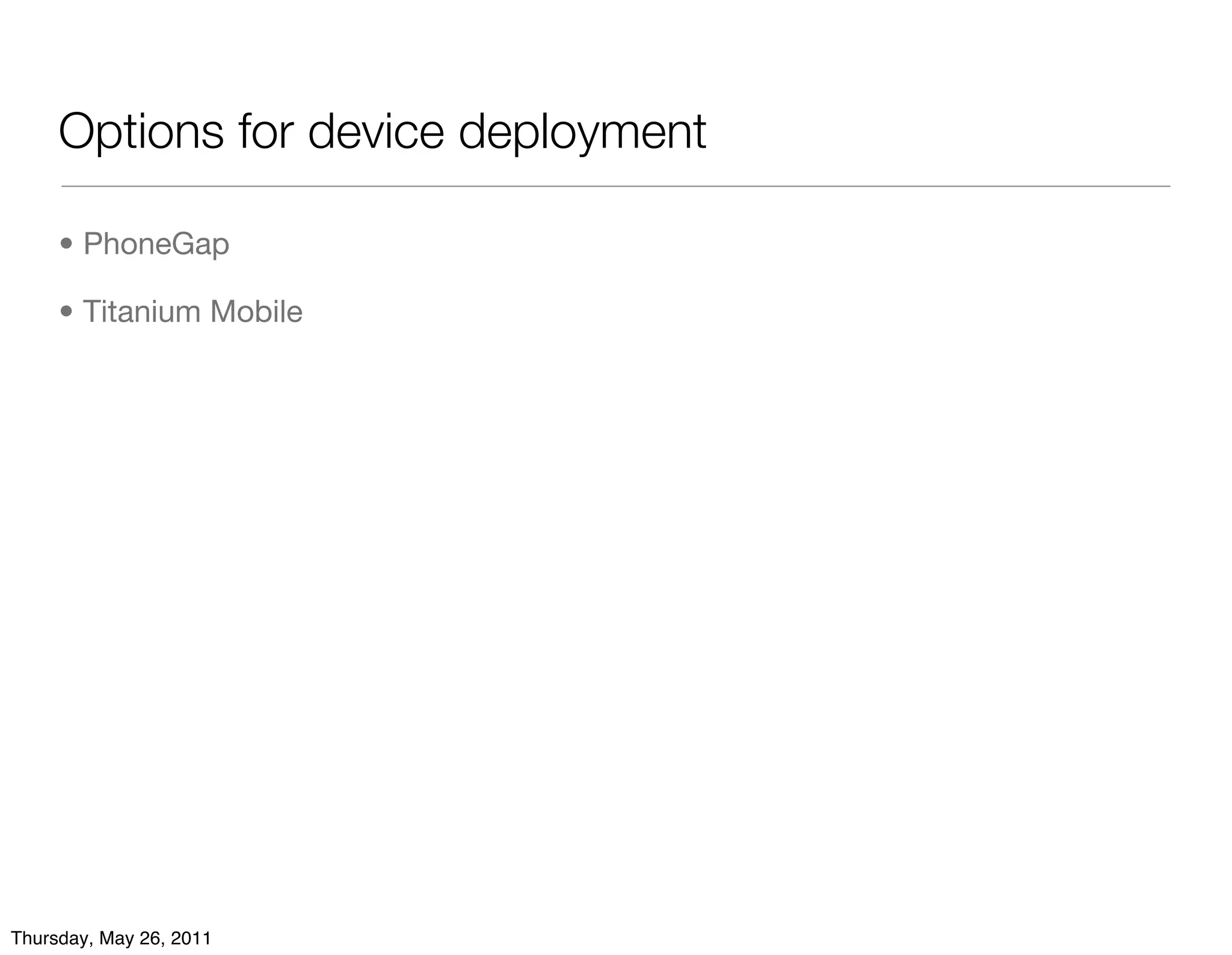Click the word "Options" in title

click(141, 132)
